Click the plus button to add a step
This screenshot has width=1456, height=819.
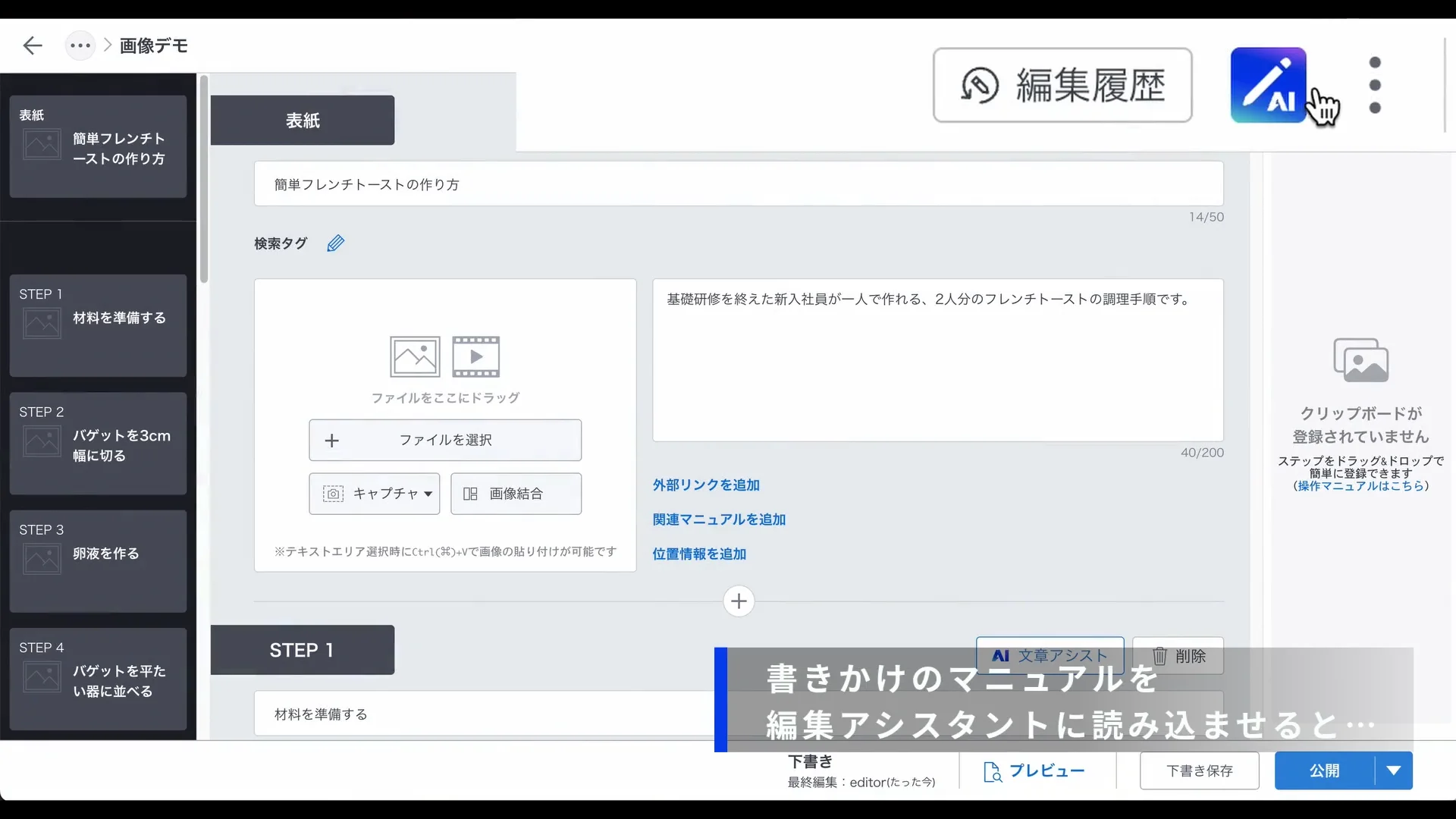coord(739,601)
